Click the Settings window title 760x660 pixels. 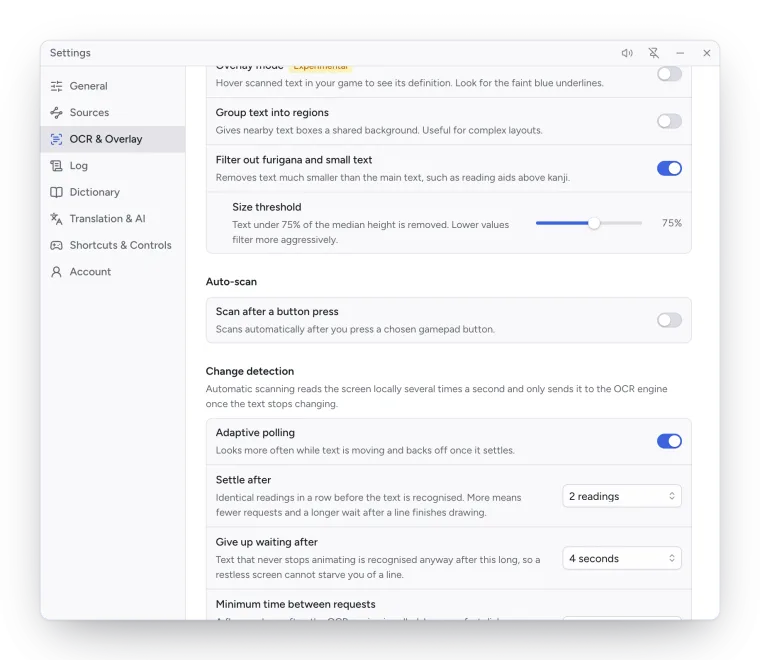coord(70,53)
